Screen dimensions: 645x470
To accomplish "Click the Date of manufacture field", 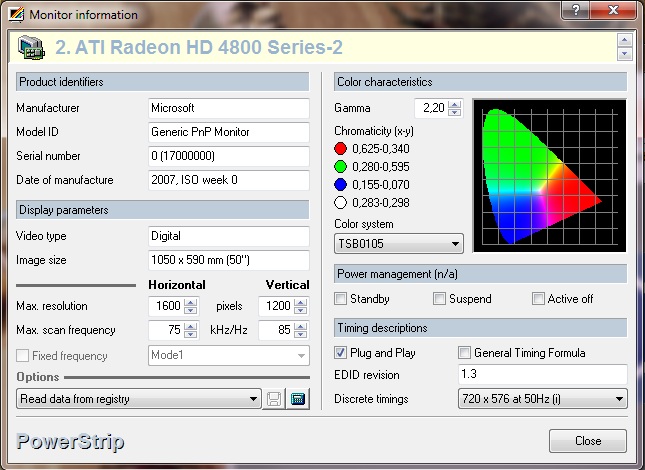I will tap(229, 180).
